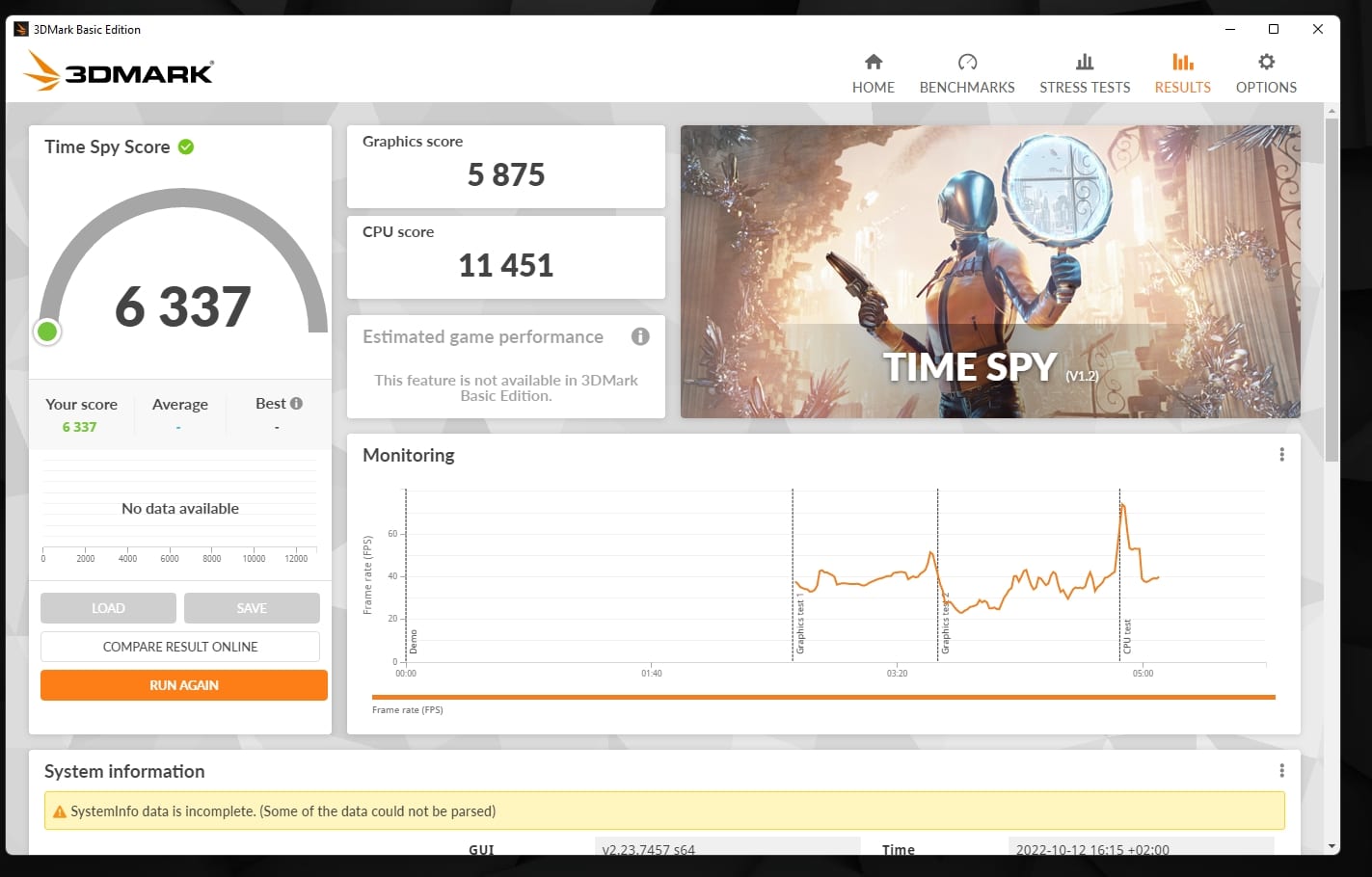
Task: Click the Results bar graph icon
Action: (1182, 63)
